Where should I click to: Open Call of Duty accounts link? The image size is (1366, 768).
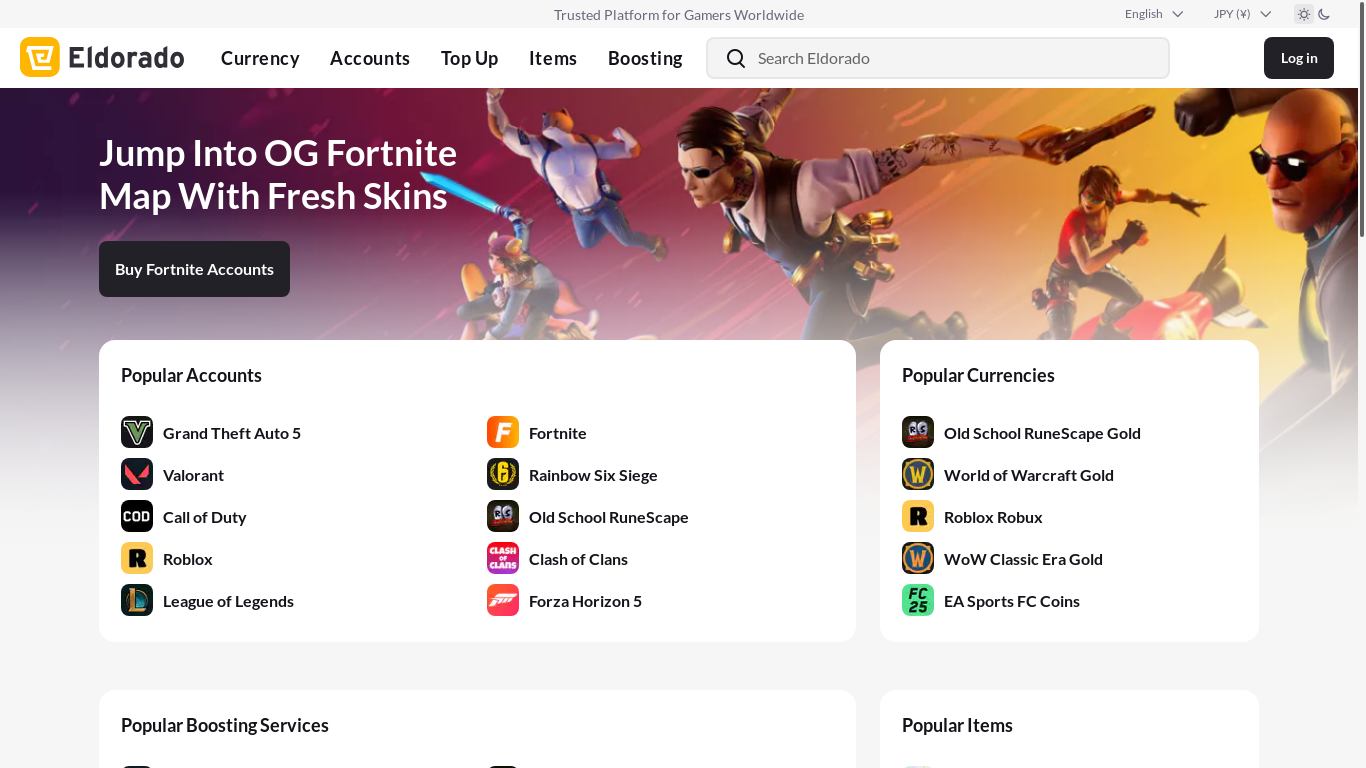pyautogui.click(x=204, y=517)
